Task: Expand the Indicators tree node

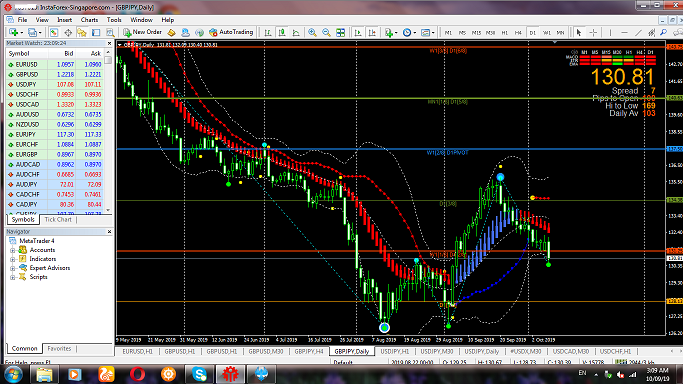Action: [13, 259]
